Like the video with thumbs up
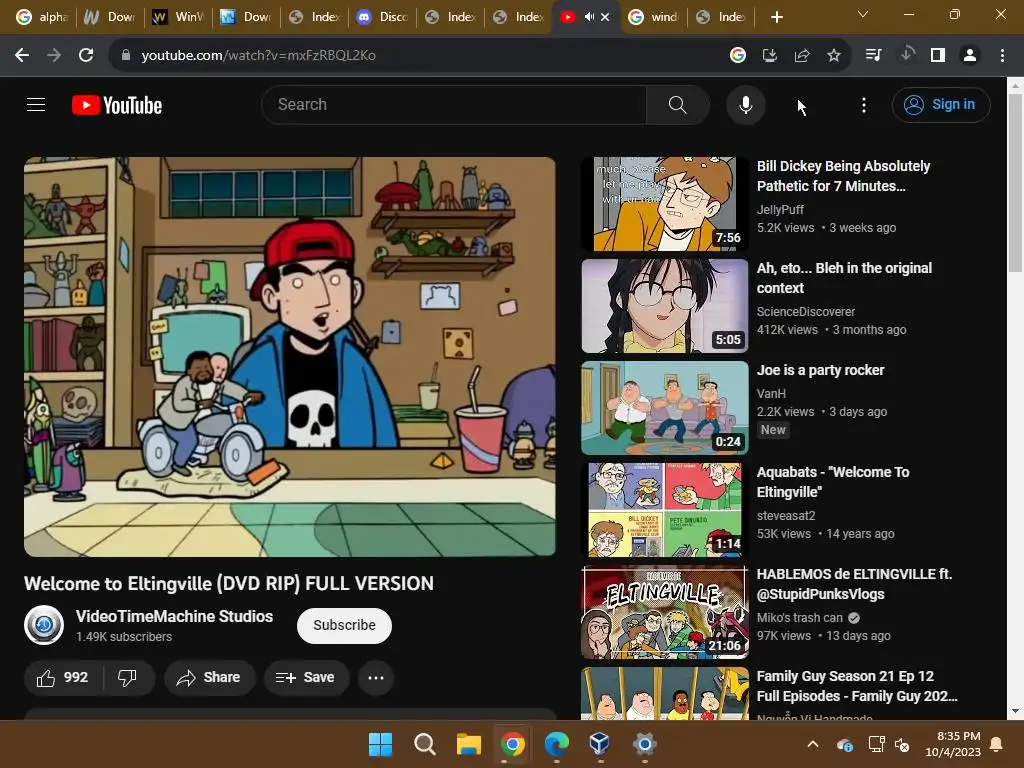 point(63,678)
